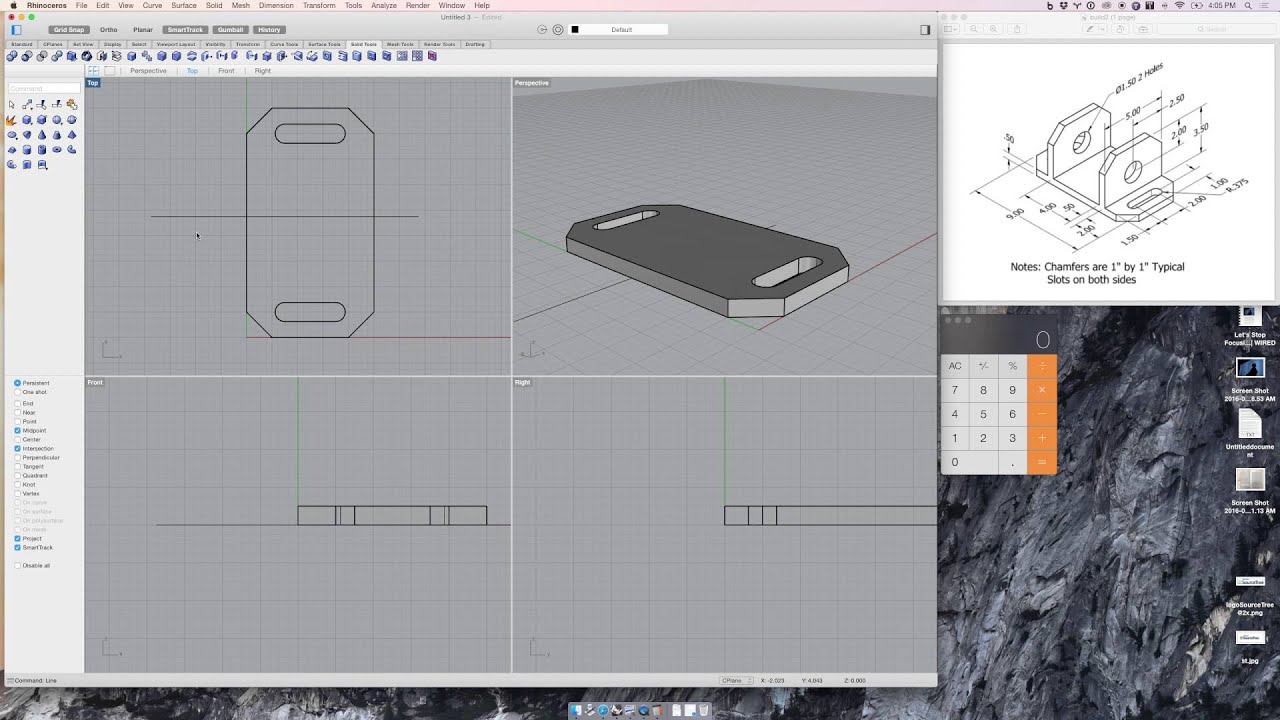
Task: Open the Perspective viewport title menu
Action: (531, 83)
